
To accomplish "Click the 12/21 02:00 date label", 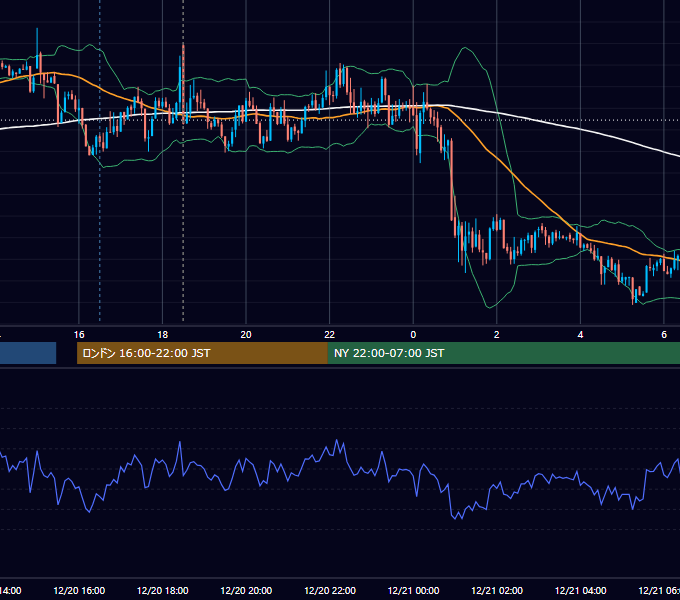I will pos(497,590).
